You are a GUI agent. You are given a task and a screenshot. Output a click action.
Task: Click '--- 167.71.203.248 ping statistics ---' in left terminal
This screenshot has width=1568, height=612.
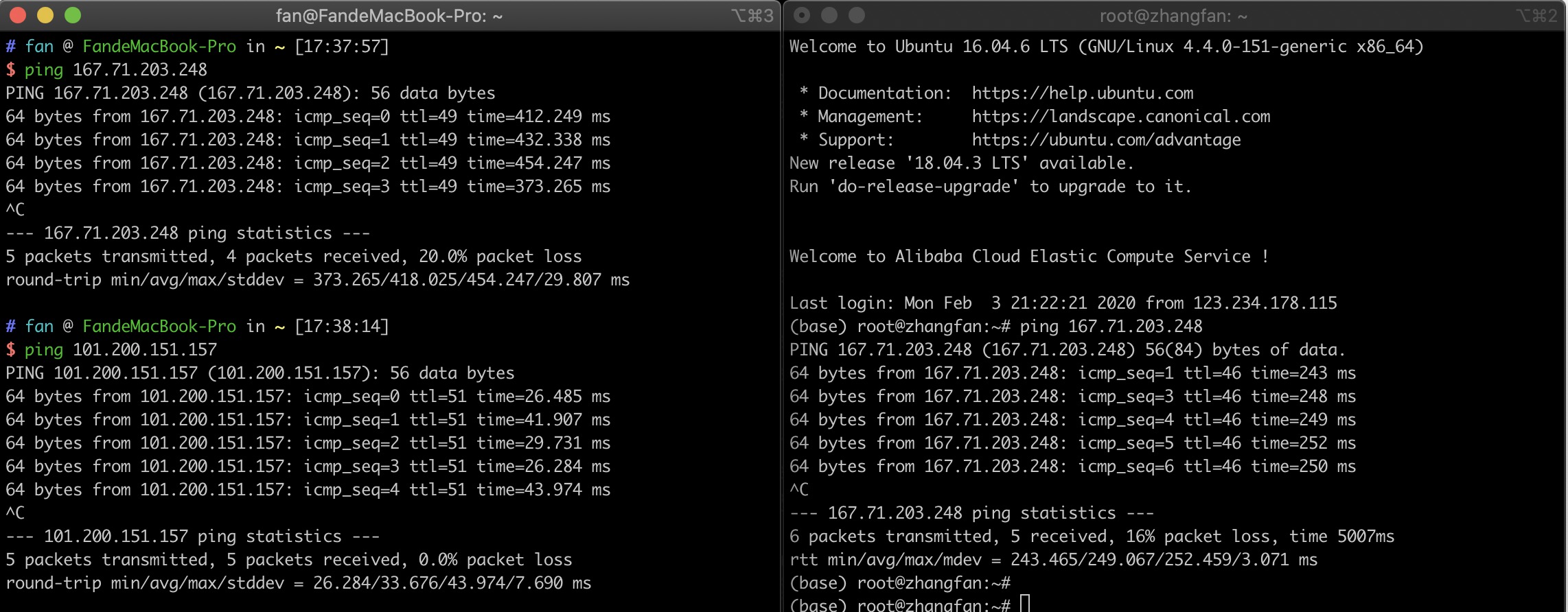tap(188, 233)
